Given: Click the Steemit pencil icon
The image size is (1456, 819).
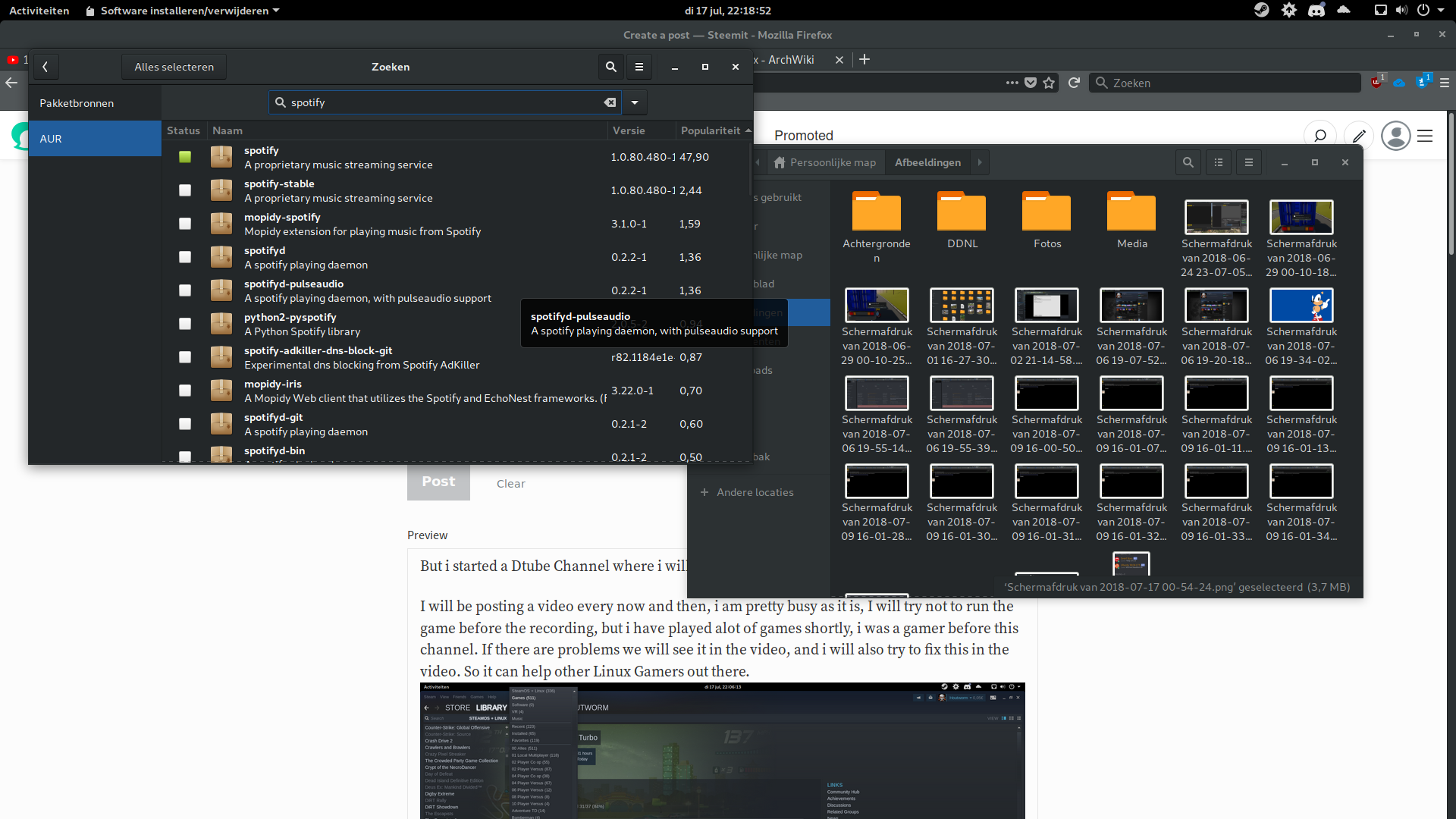Looking at the screenshot, I should coord(1359,136).
